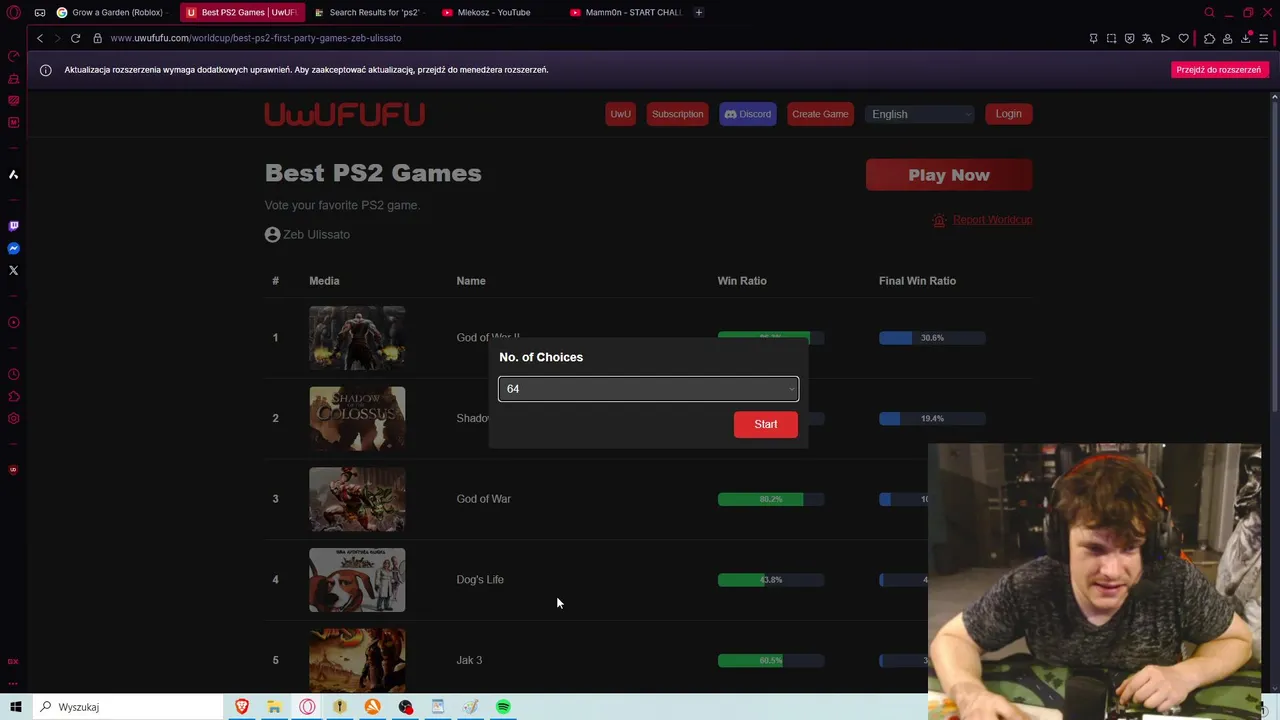Open sidebar settings gear icon

14,418
